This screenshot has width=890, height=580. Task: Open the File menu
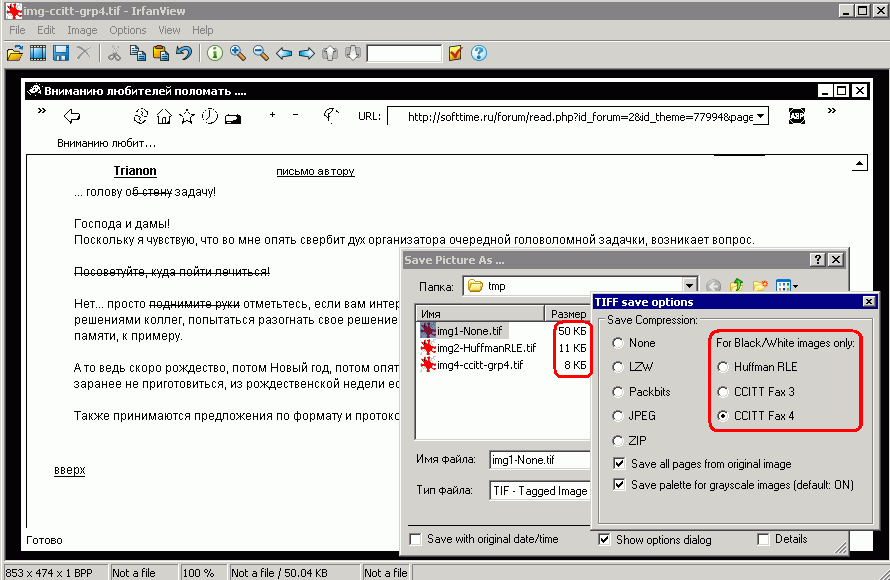[17, 30]
